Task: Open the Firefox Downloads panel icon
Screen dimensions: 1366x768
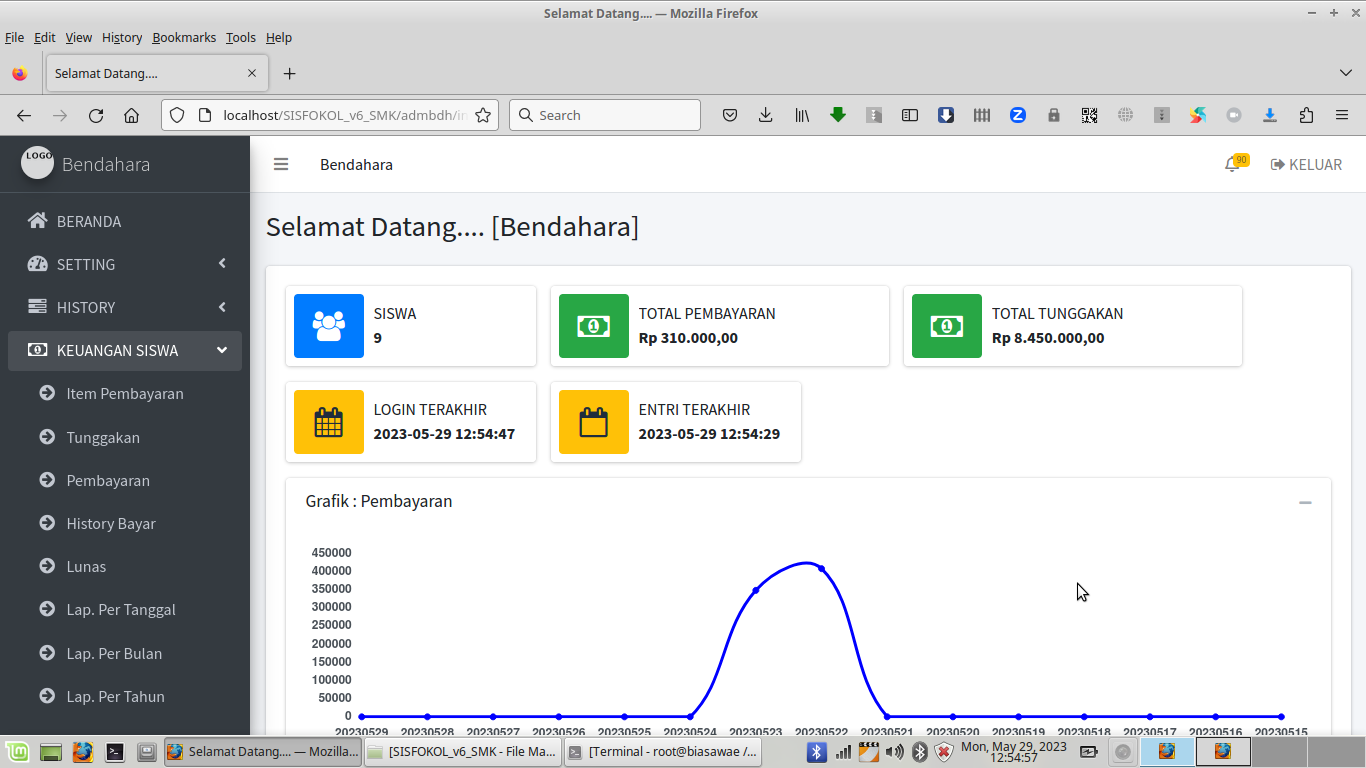Action: pyautogui.click(x=766, y=115)
